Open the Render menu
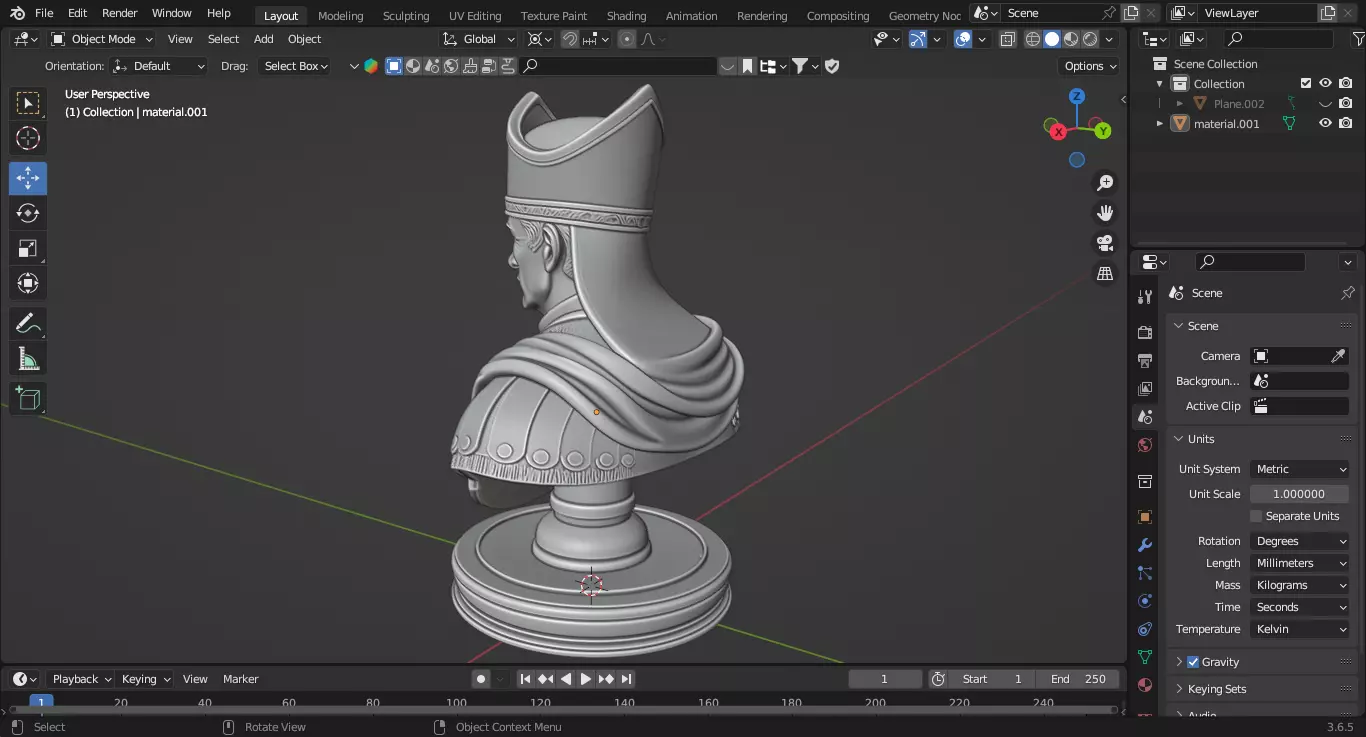Screen dimensions: 1366x737 [x=120, y=13]
